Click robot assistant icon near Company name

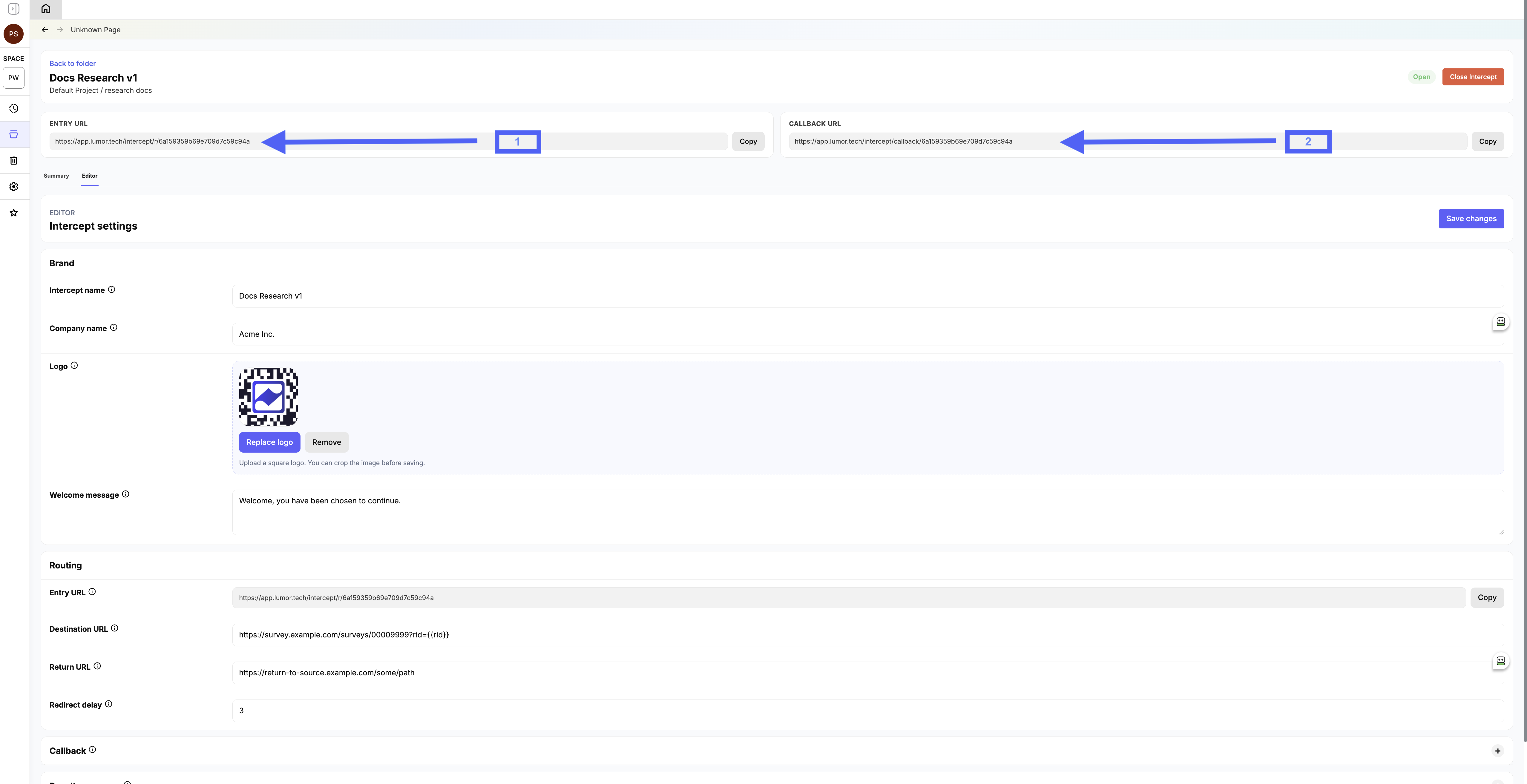pyautogui.click(x=1500, y=322)
